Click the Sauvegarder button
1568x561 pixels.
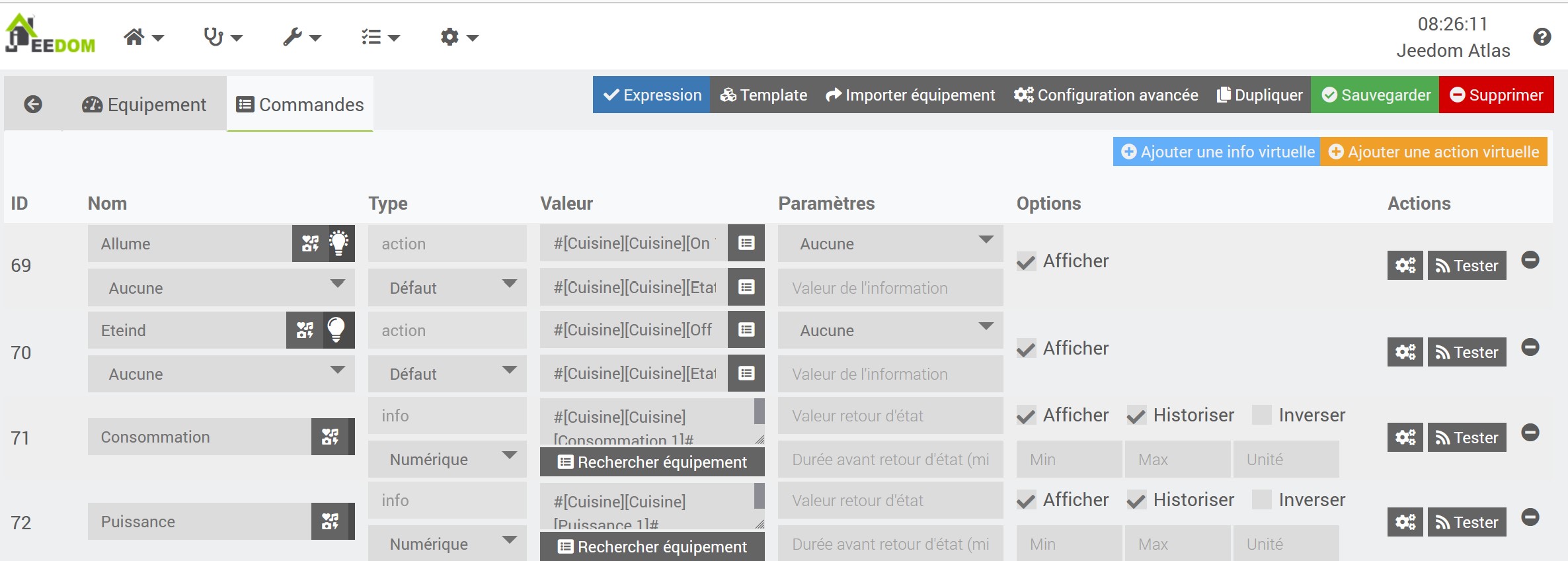pyautogui.click(x=1375, y=95)
